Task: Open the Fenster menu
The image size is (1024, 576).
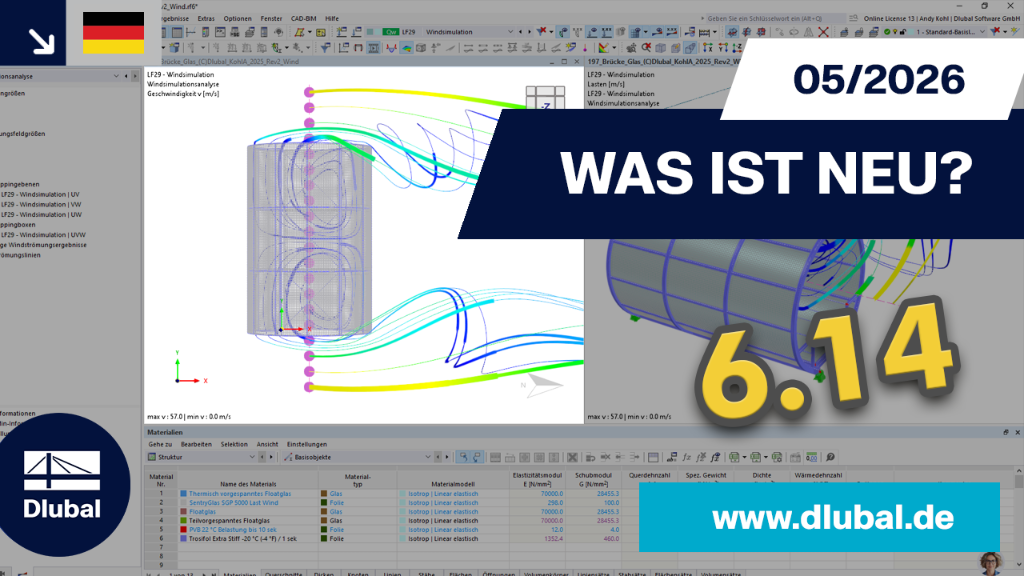Action: click(x=271, y=19)
